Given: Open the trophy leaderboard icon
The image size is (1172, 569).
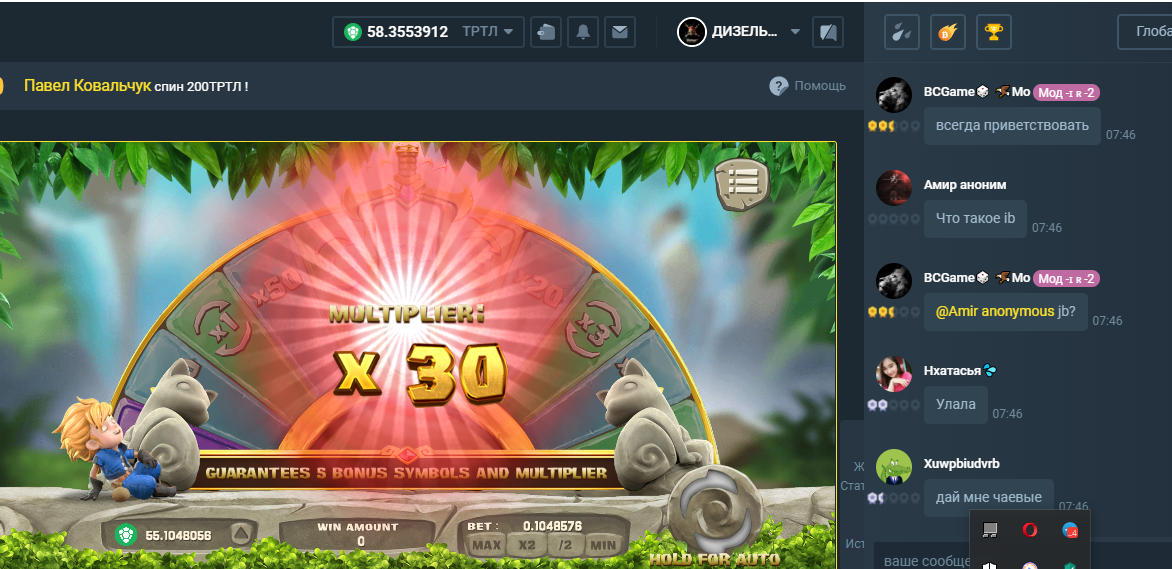Looking at the screenshot, I should 993,32.
